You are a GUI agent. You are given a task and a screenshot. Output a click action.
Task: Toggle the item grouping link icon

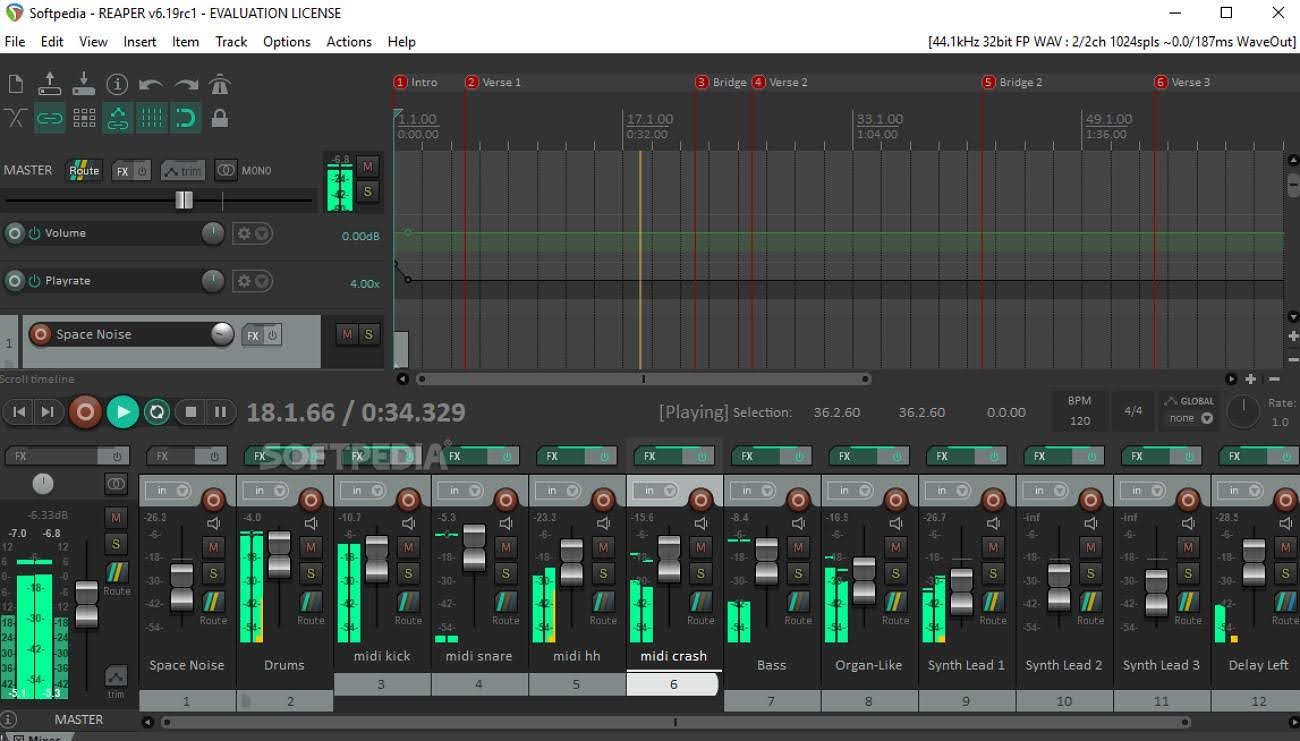coord(50,118)
